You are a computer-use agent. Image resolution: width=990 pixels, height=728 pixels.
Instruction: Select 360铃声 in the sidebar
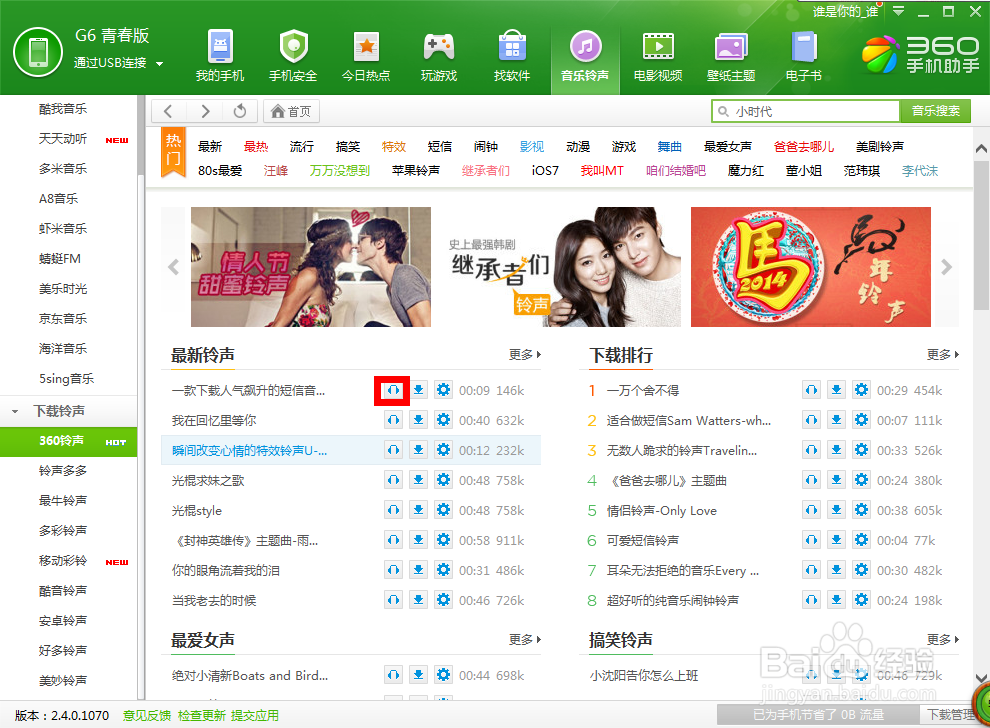pyautogui.click(x=68, y=441)
